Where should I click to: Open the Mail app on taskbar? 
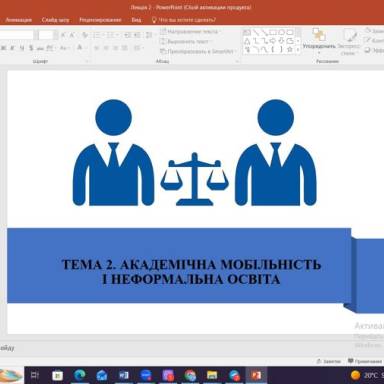(x=102, y=375)
